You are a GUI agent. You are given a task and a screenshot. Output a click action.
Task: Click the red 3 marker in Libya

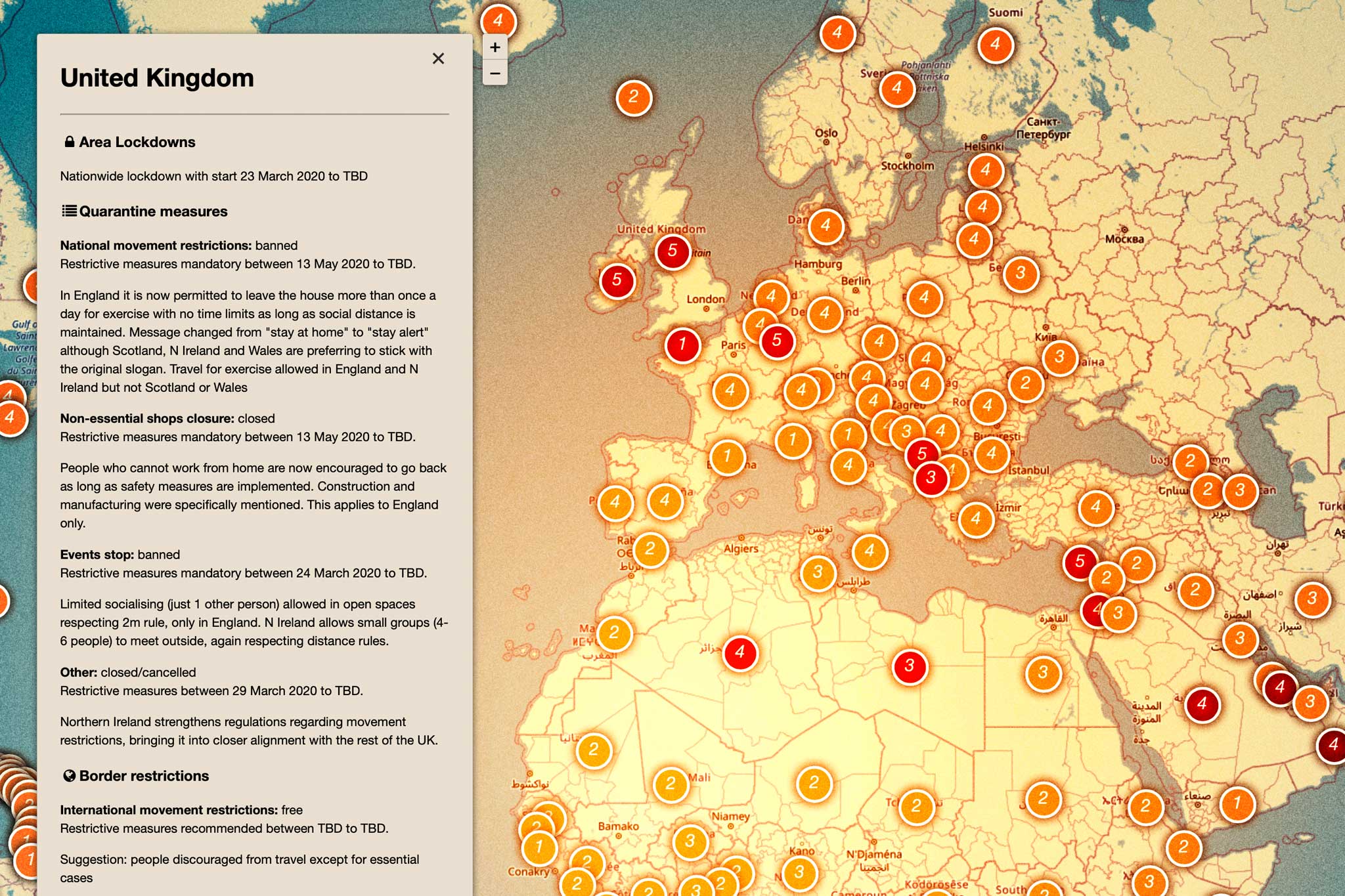910,666
